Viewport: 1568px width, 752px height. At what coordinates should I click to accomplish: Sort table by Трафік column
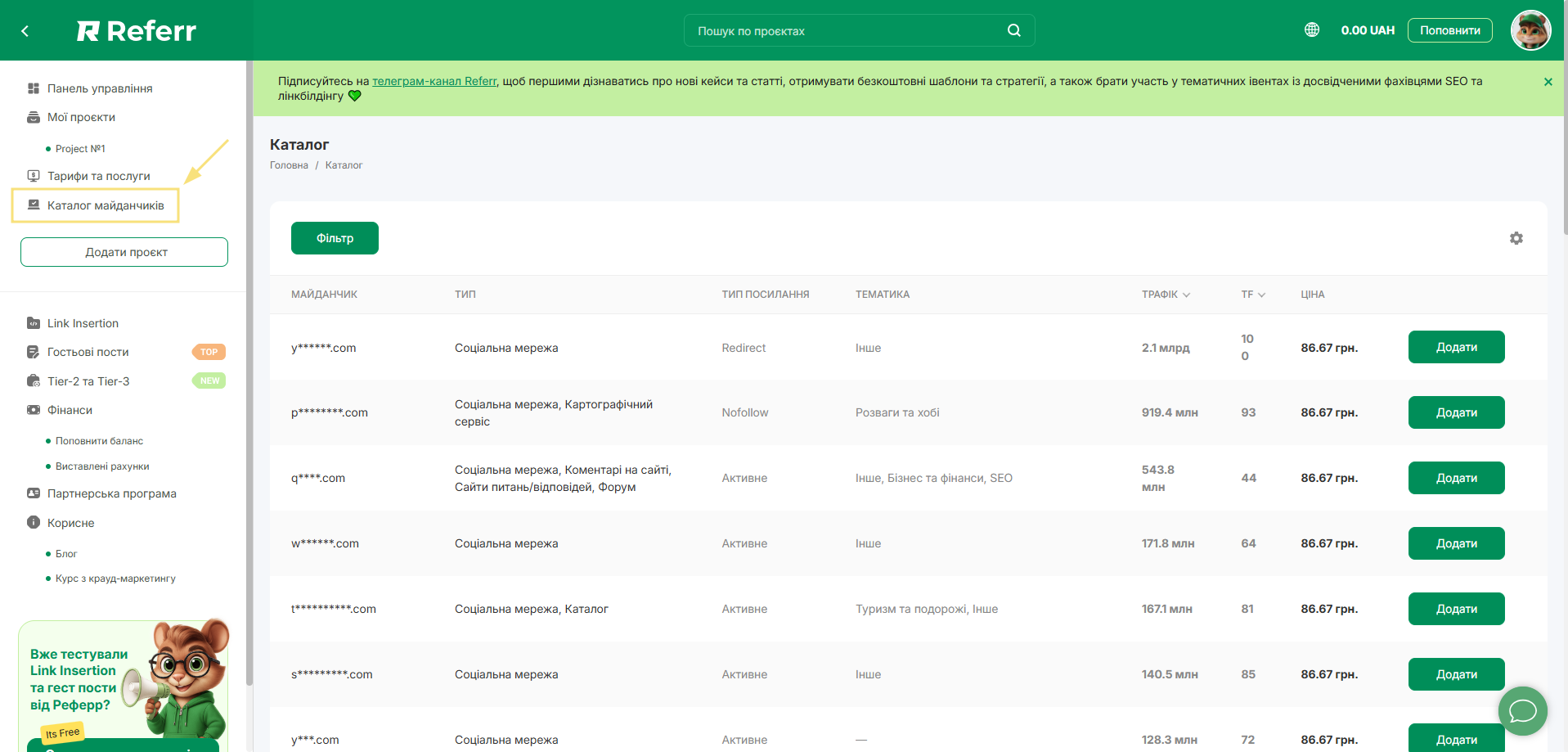click(x=1166, y=295)
